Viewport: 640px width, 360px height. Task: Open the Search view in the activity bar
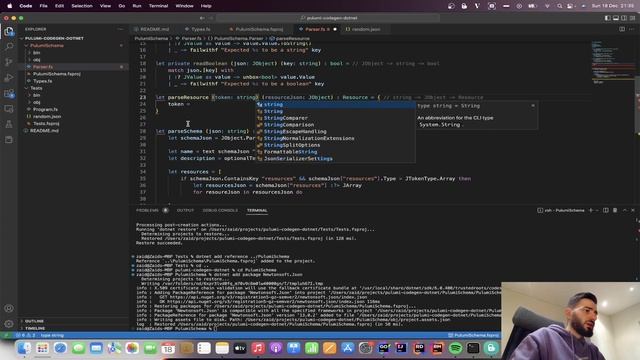coord(9,47)
